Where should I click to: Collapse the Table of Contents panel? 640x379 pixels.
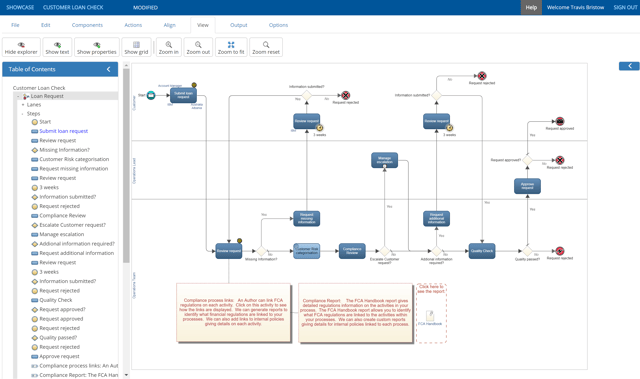(109, 69)
